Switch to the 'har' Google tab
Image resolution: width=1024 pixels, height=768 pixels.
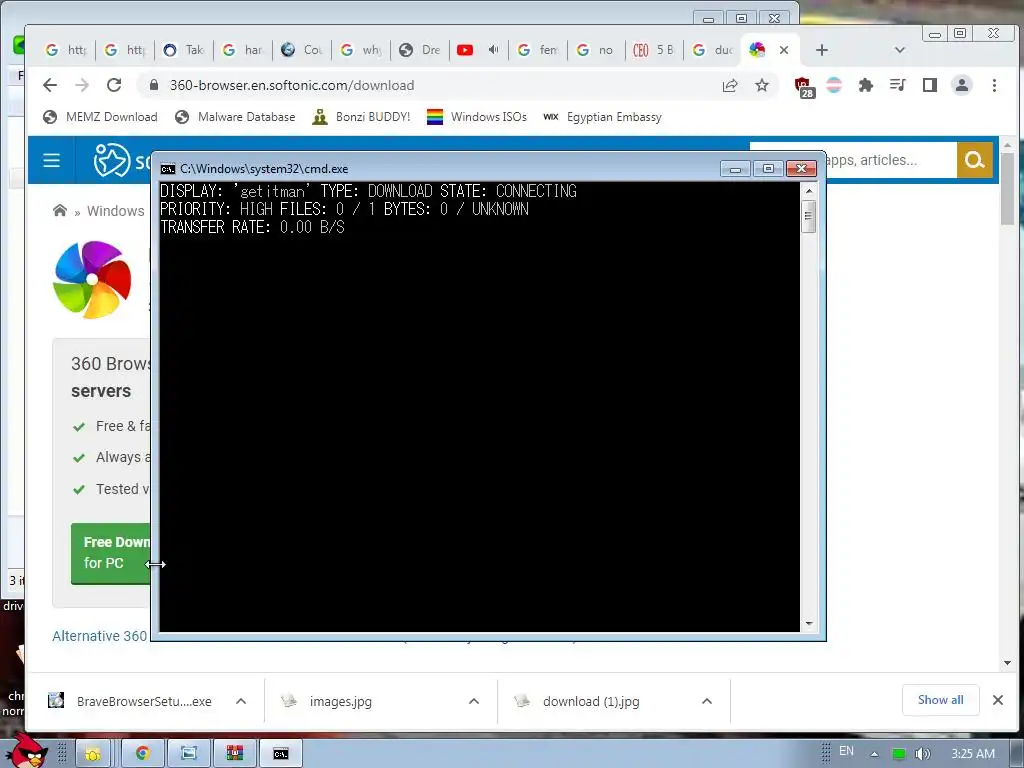[x=242, y=50]
